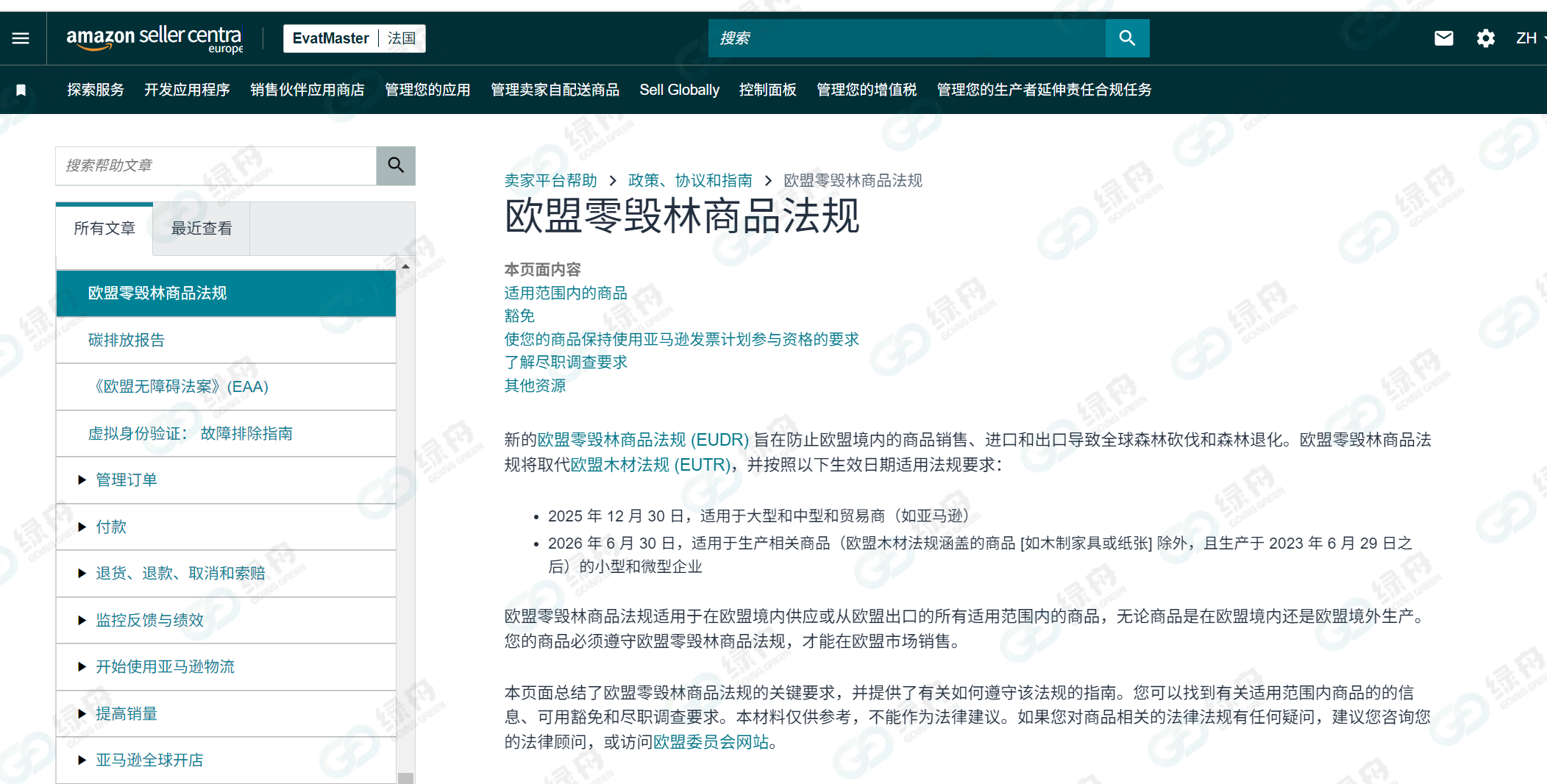
Task: Open the navigation hamburger menu
Action: coord(21,38)
